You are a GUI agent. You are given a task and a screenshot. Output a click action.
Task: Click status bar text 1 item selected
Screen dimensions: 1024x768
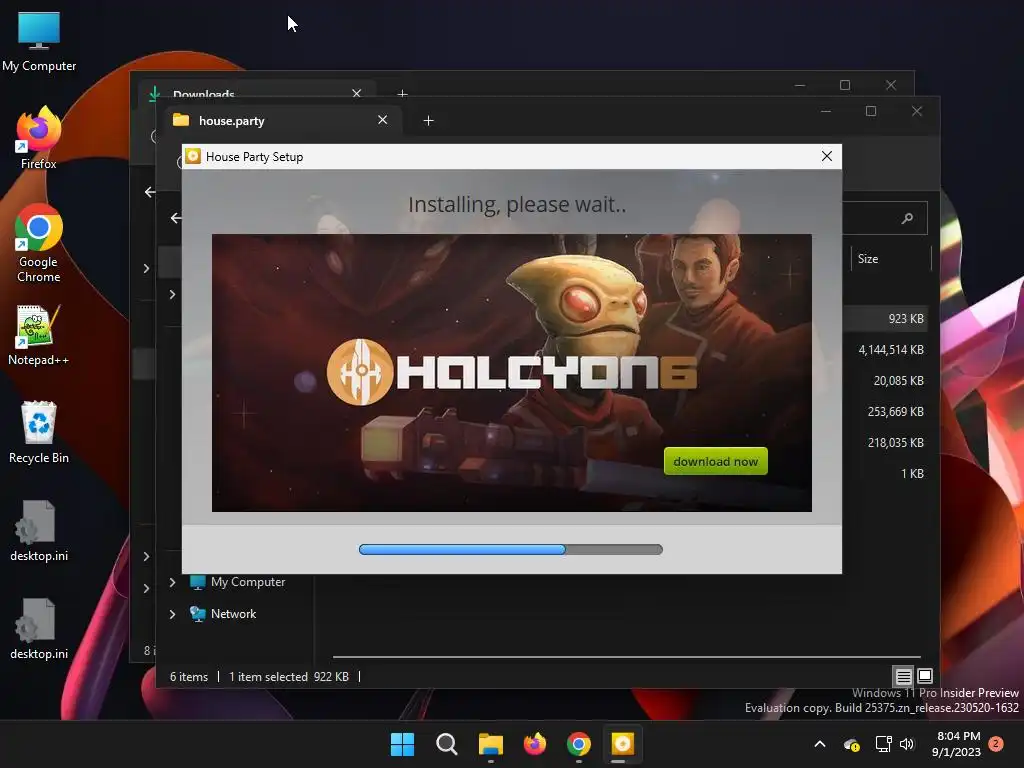pyautogui.click(x=268, y=677)
